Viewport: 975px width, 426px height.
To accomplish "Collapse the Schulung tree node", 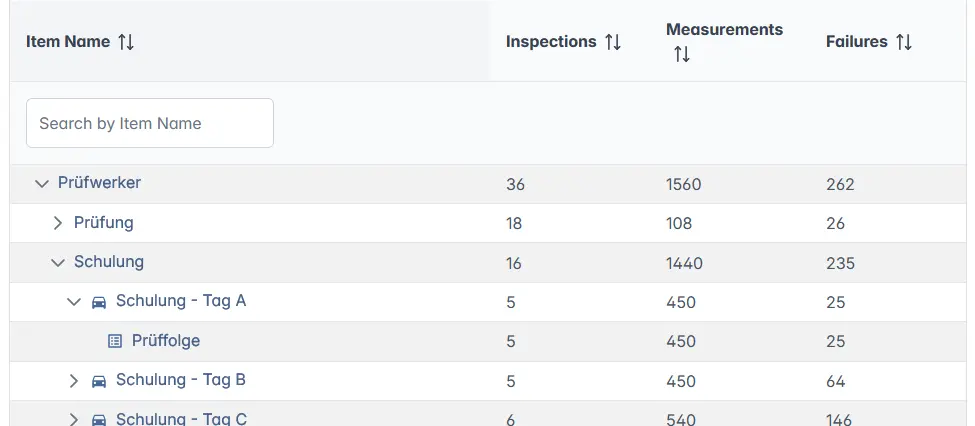I will [57, 263].
